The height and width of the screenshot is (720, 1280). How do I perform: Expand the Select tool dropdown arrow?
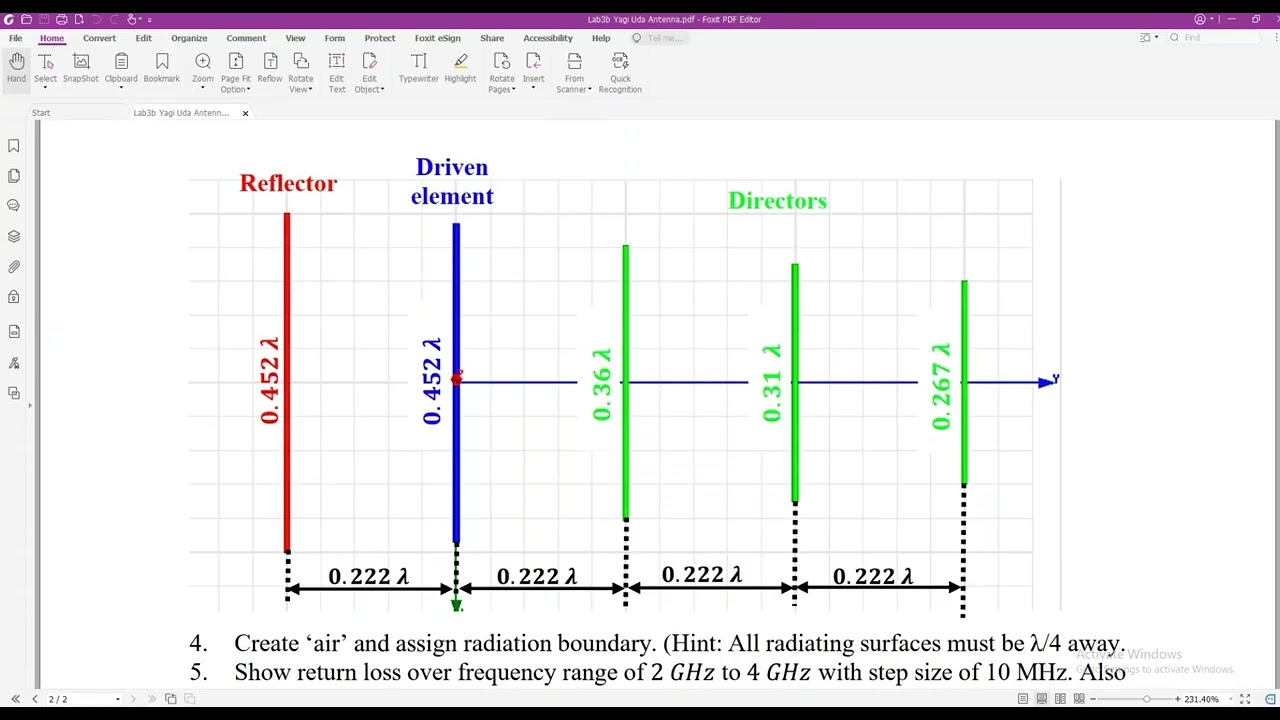pos(45,88)
